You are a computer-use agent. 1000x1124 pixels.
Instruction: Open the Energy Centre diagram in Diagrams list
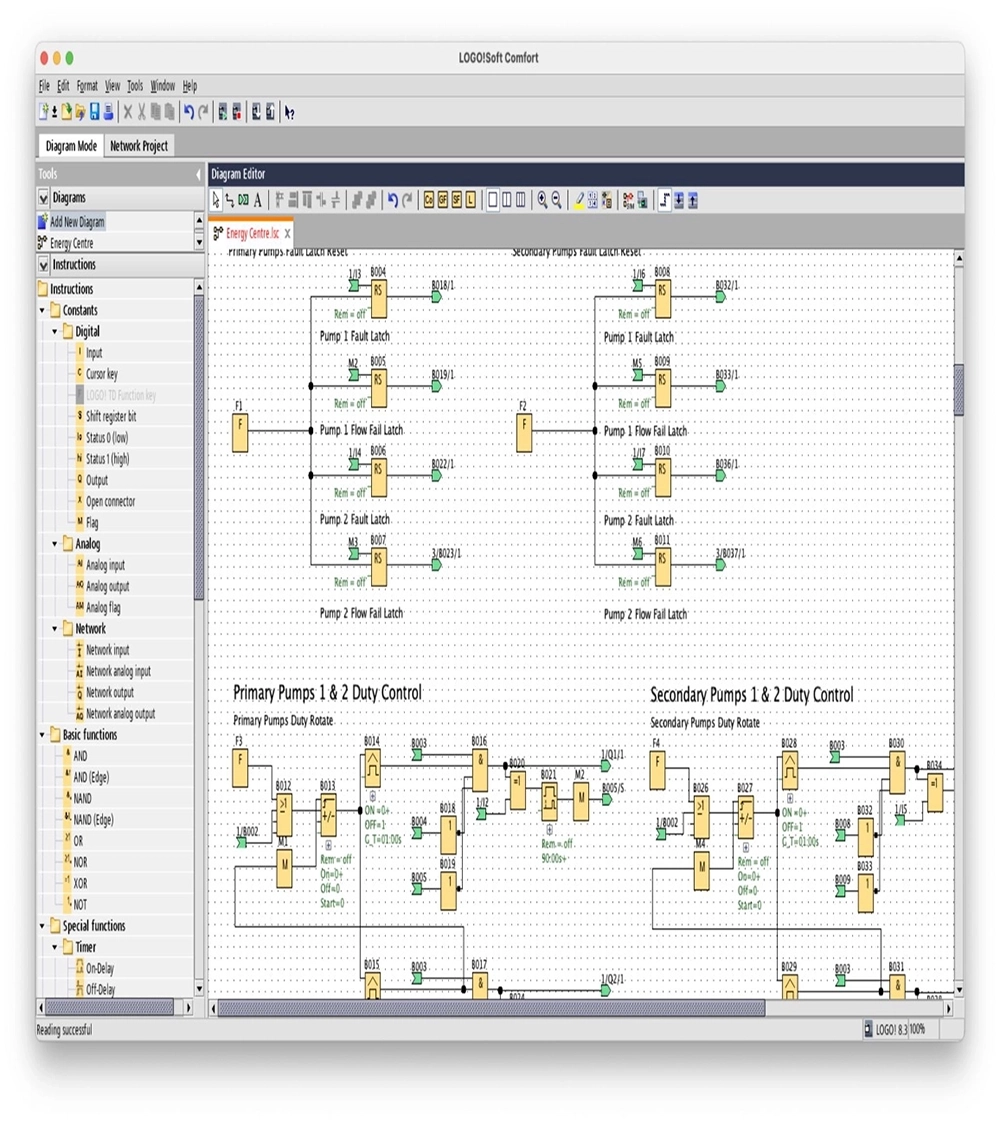pos(71,243)
